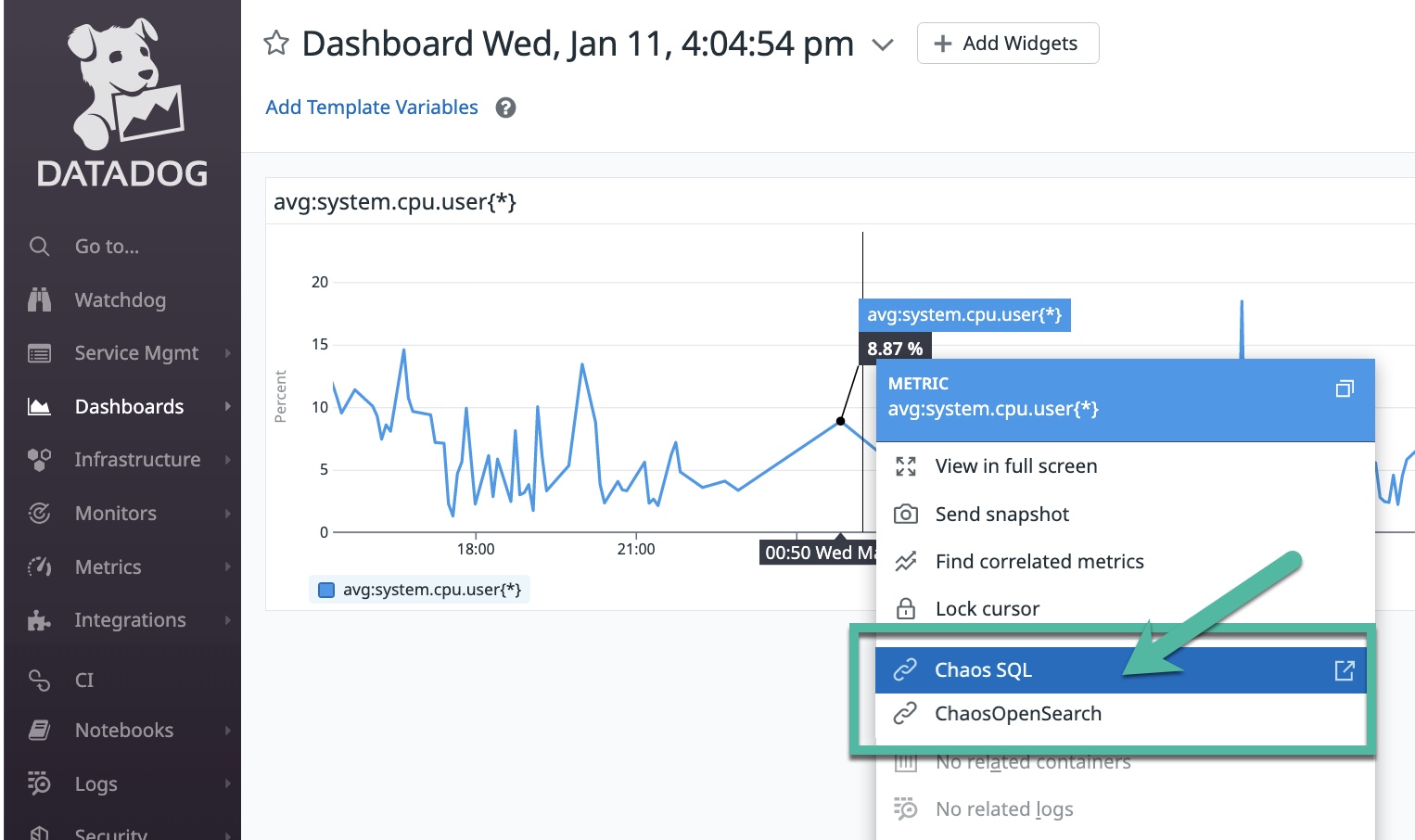The image size is (1415, 840).
Task: Click the Logs icon in sidebar
Action: click(x=39, y=783)
